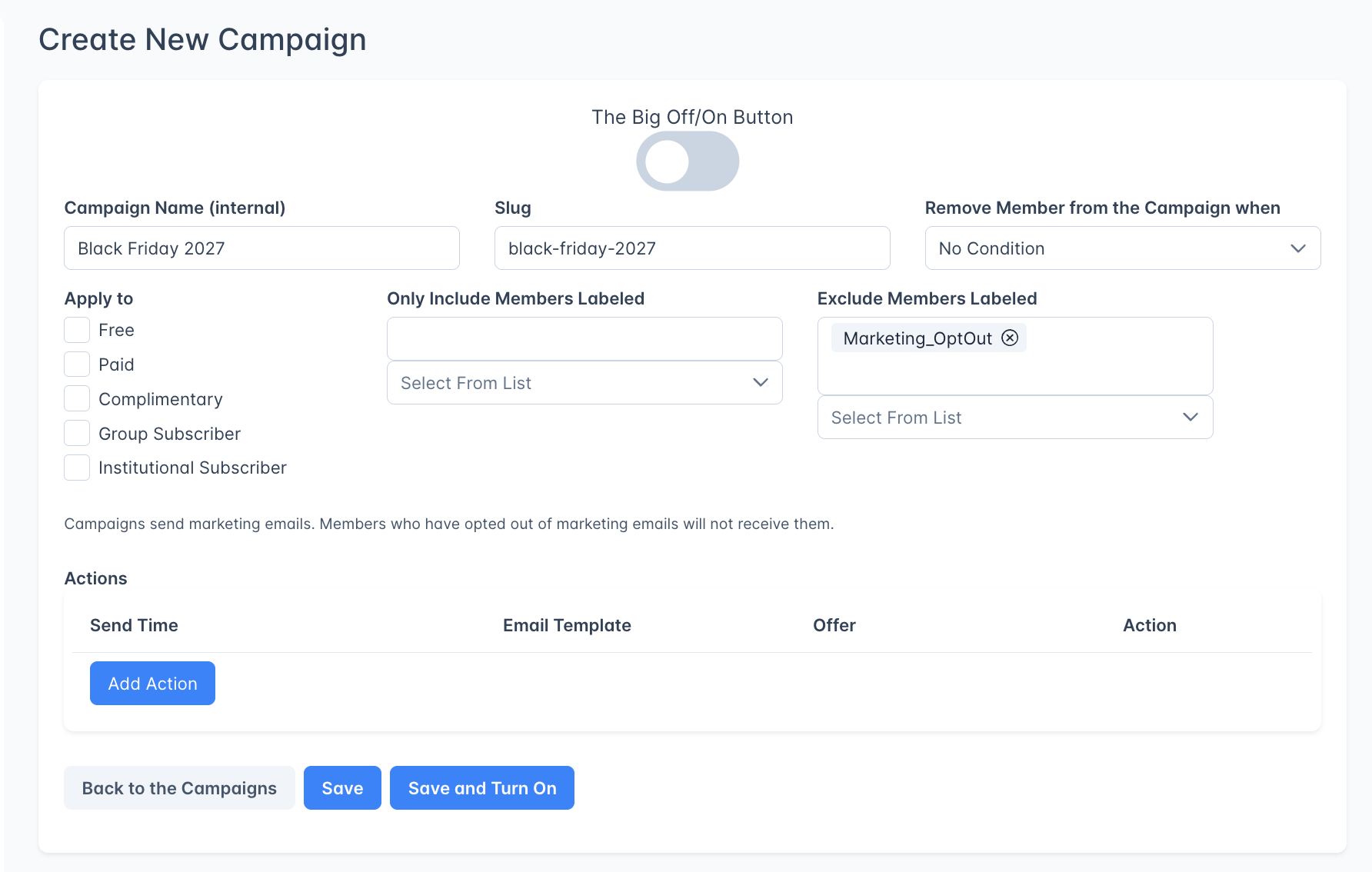1372x872 pixels.
Task: Expand Only Include Members Select From List
Action: point(584,383)
